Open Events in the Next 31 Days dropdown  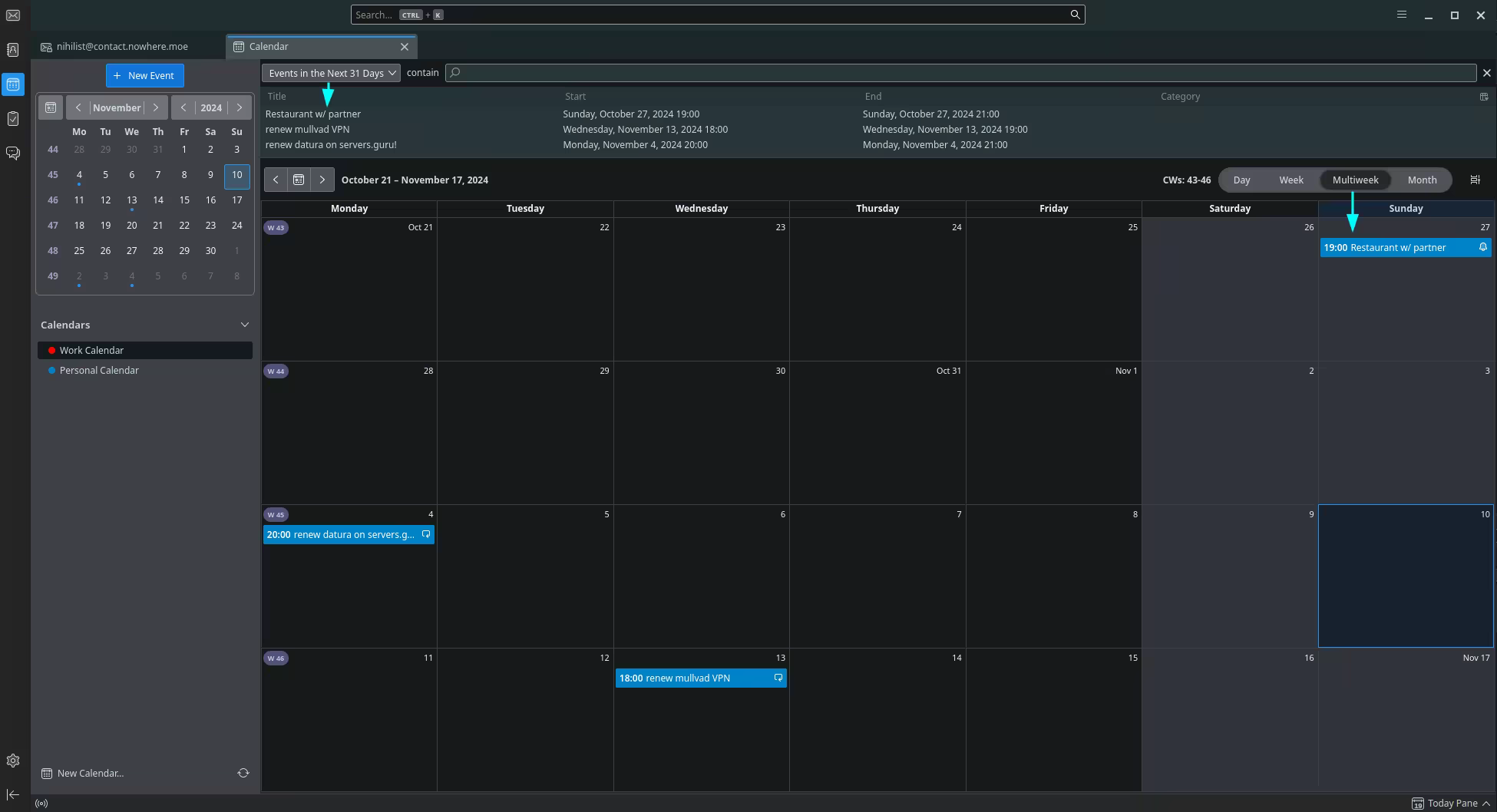tap(331, 73)
